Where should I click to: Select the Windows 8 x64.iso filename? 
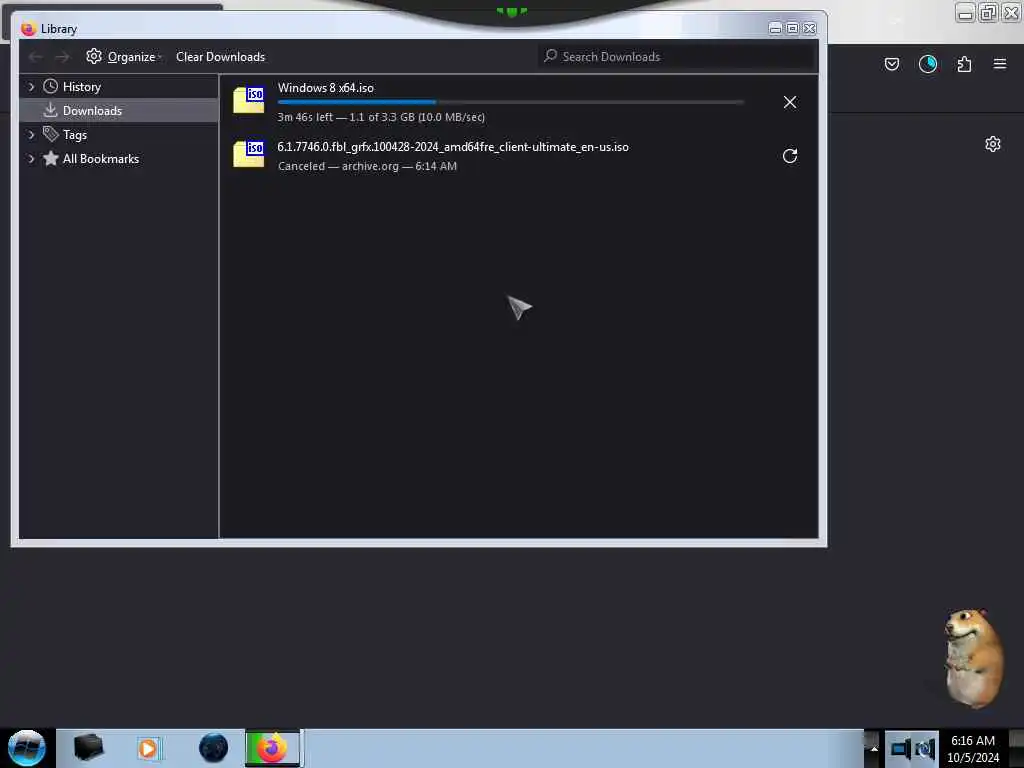325,88
